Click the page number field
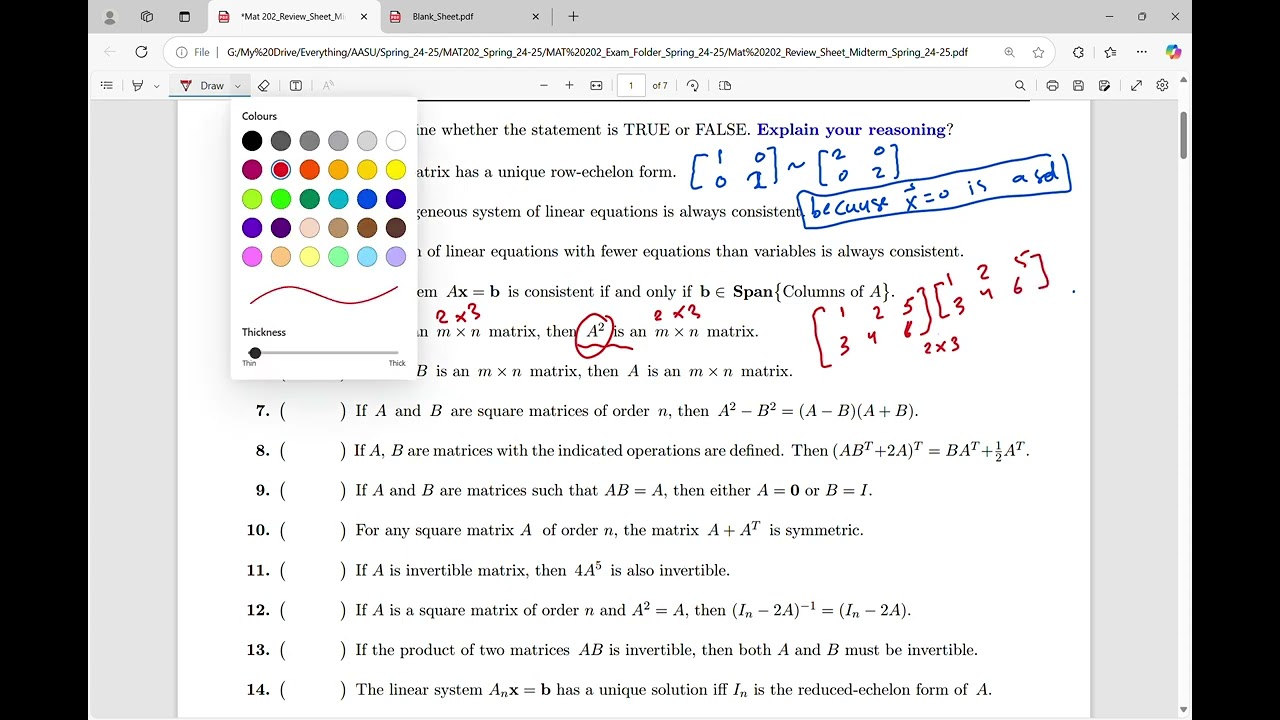The image size is (1280, 720). 631,86
